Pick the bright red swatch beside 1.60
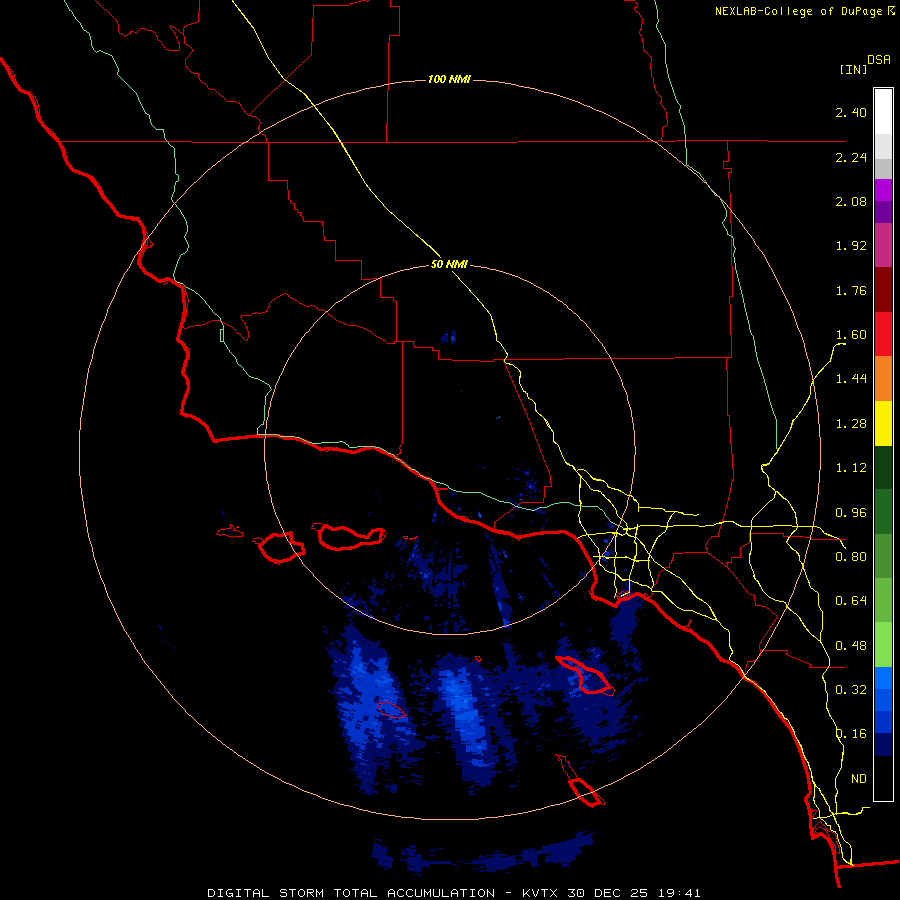900x900 pixels. pyautogui.click(x=883, y=334)
